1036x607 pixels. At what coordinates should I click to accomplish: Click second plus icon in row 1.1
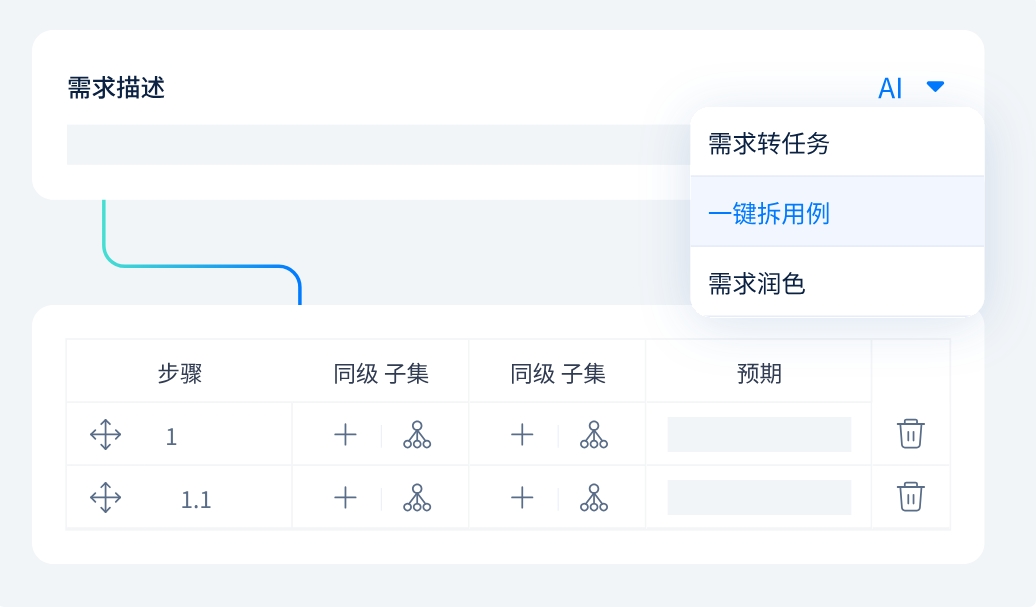coord(522,497)
